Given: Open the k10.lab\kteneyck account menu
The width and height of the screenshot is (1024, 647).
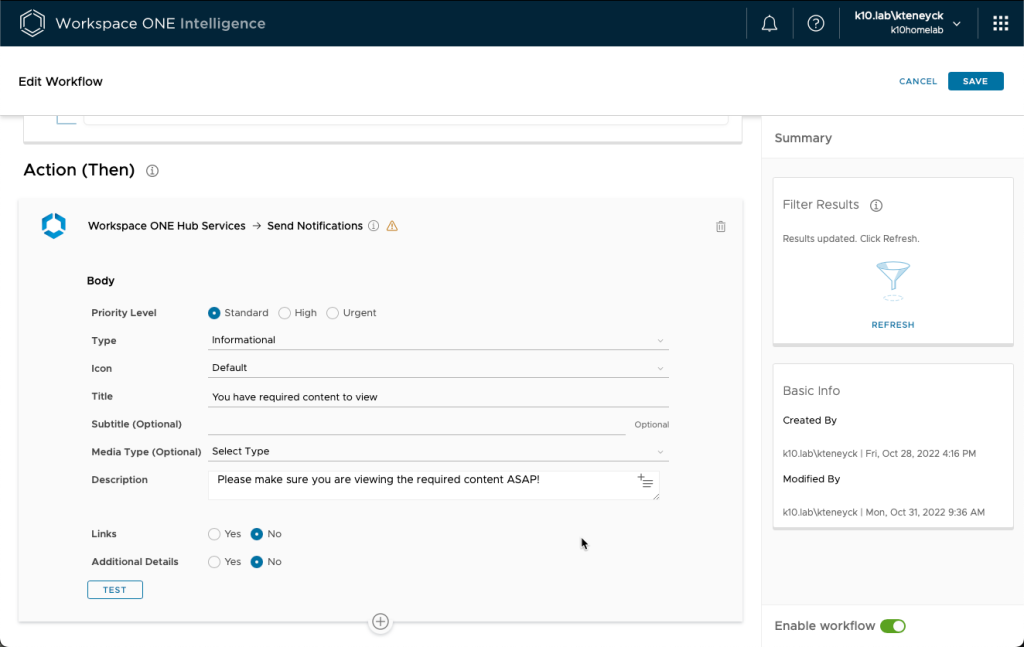Looking at the screenshot, I should pyautogui.click(x=908, y=23).
